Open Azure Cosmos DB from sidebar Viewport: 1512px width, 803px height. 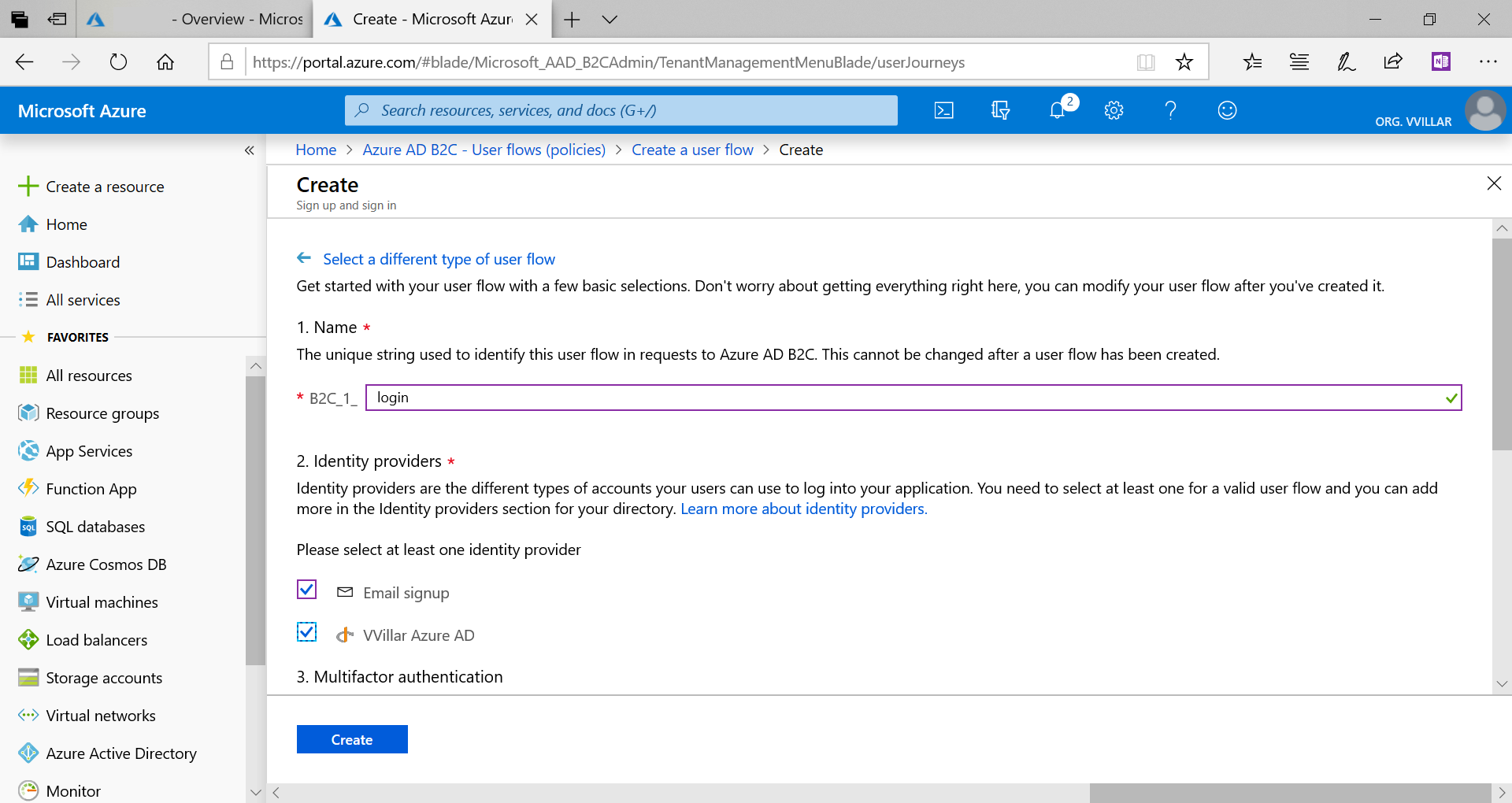106,564
